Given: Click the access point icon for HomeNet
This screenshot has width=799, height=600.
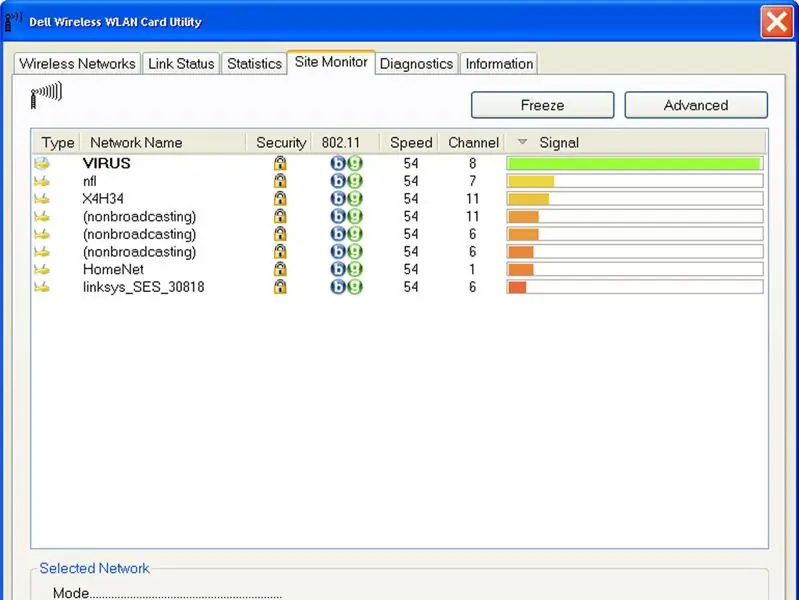Looking at the screenshot, I should 42,269.
